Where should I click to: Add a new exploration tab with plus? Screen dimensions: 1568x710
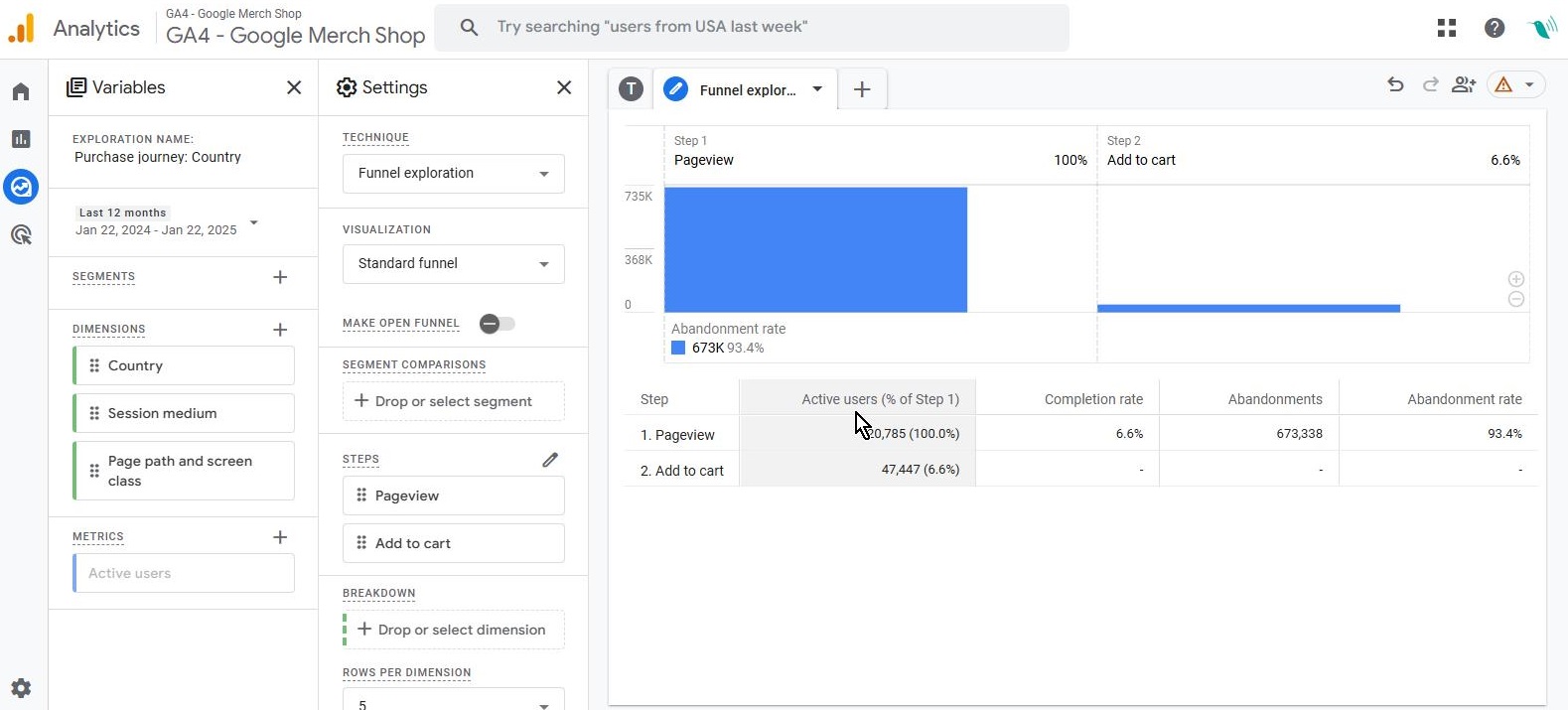[862, 89]
